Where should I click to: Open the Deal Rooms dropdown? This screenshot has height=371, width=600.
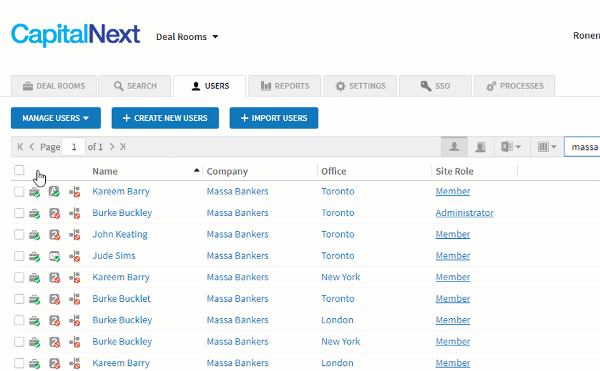[187, 37]
